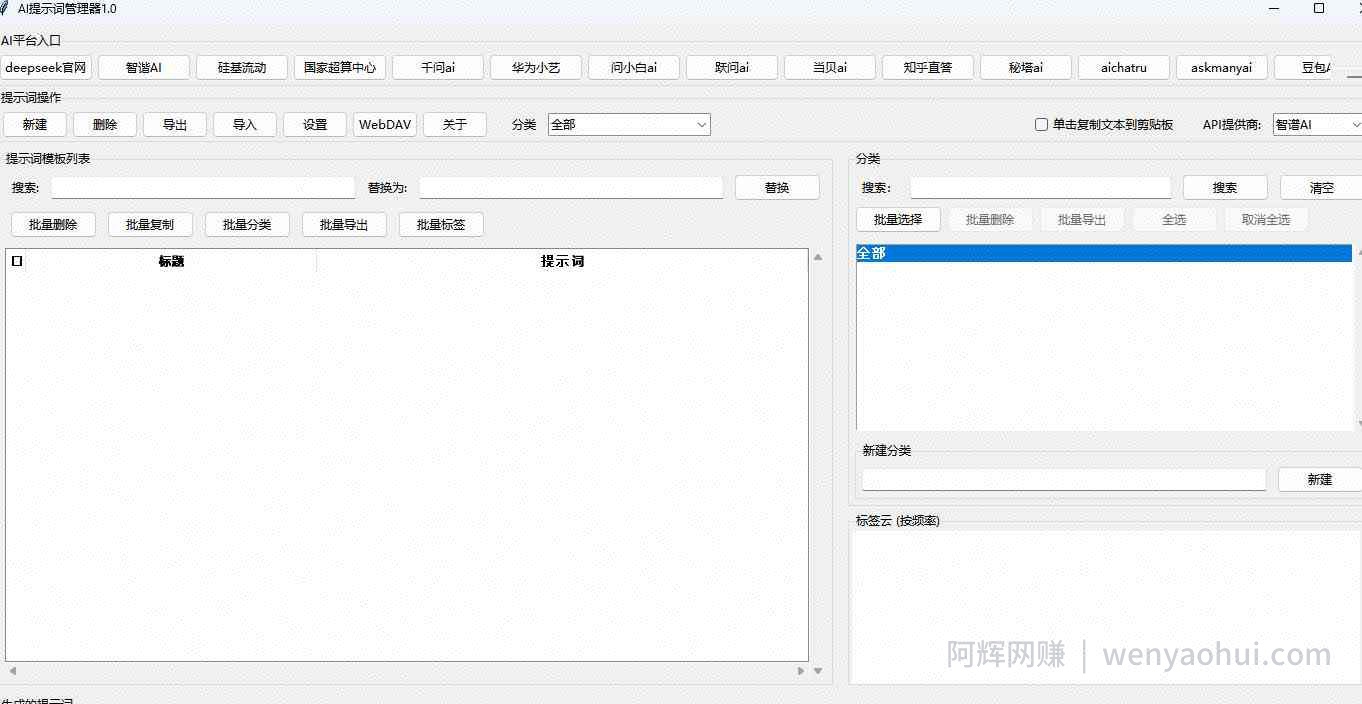
Task: Click the template list scroll-up arrow
Action: [x=818, y=257]
